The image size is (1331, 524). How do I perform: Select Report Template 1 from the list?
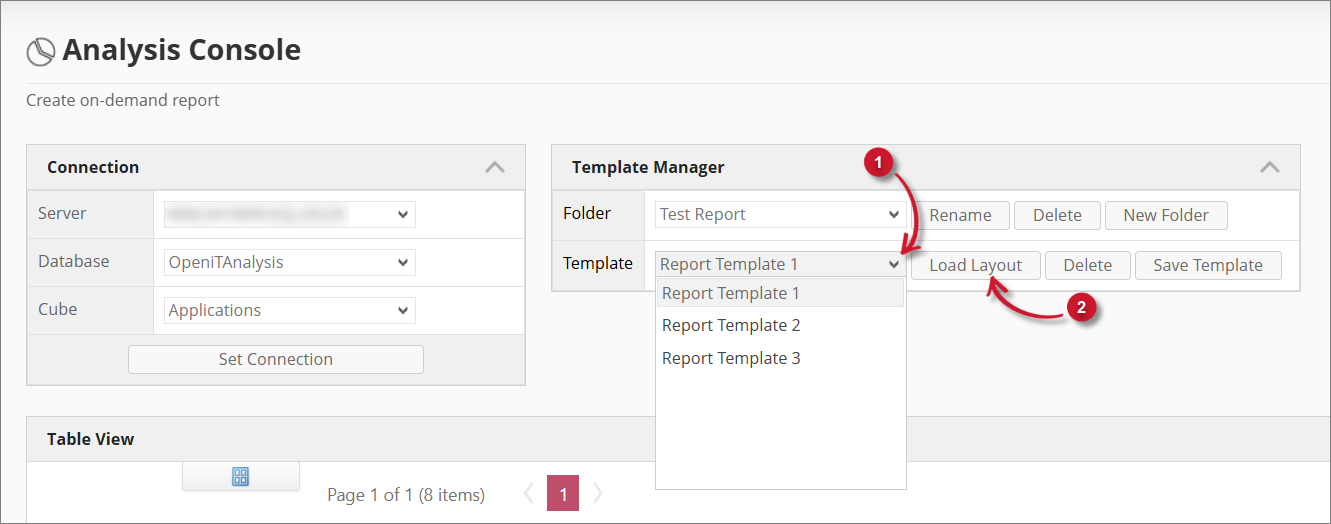(731, 293)
